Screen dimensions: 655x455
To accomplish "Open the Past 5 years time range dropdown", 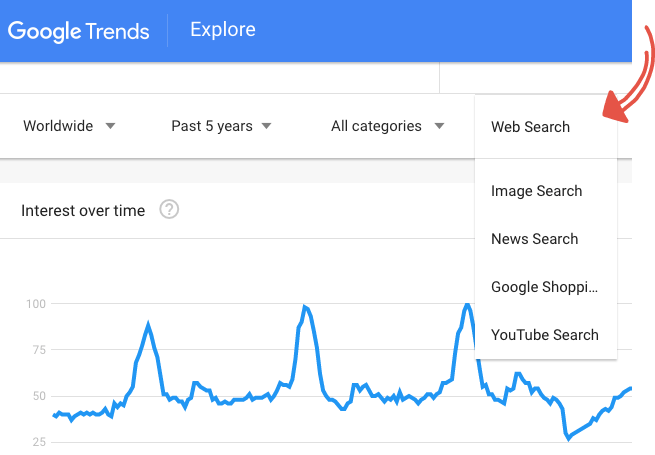I will coord(221,126).
